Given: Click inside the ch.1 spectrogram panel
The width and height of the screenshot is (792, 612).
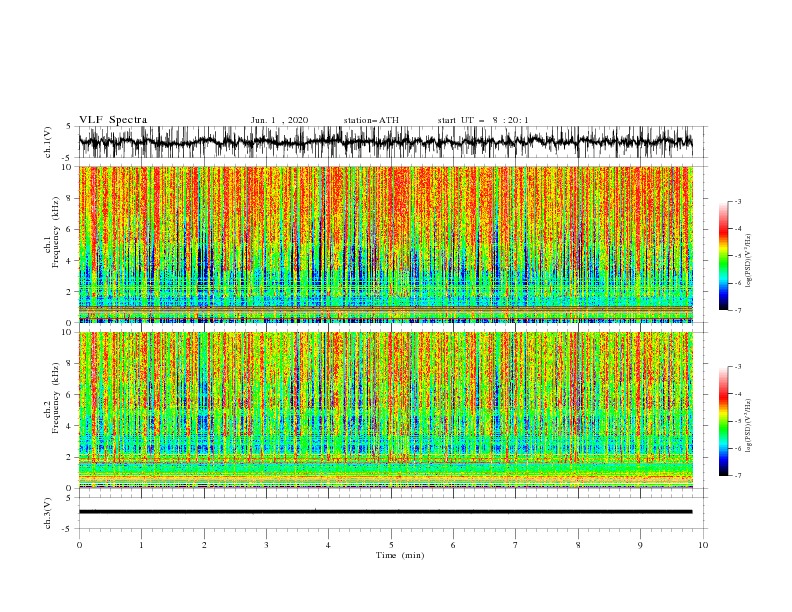Looking at the screenshot, I should click(385, 244).
